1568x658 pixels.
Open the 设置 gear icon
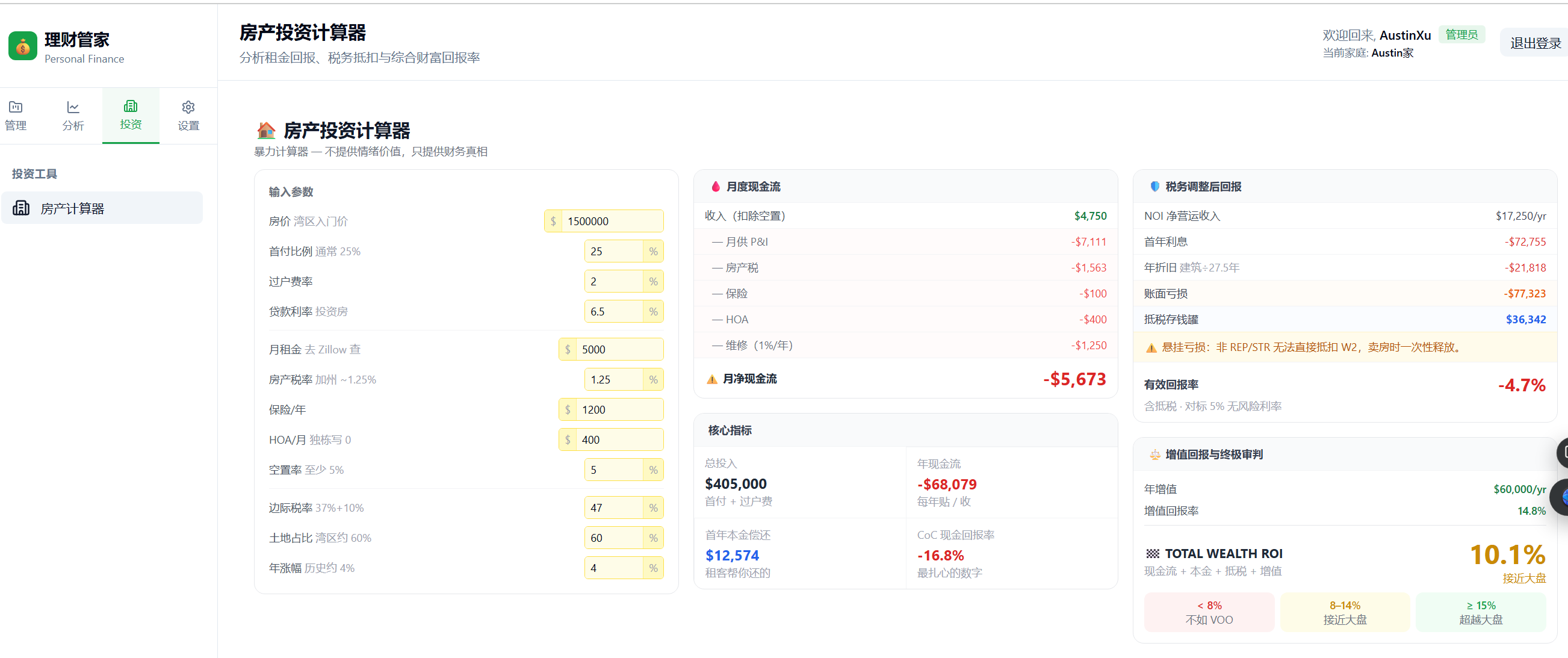pyautogui.click(x=187, y=107)
